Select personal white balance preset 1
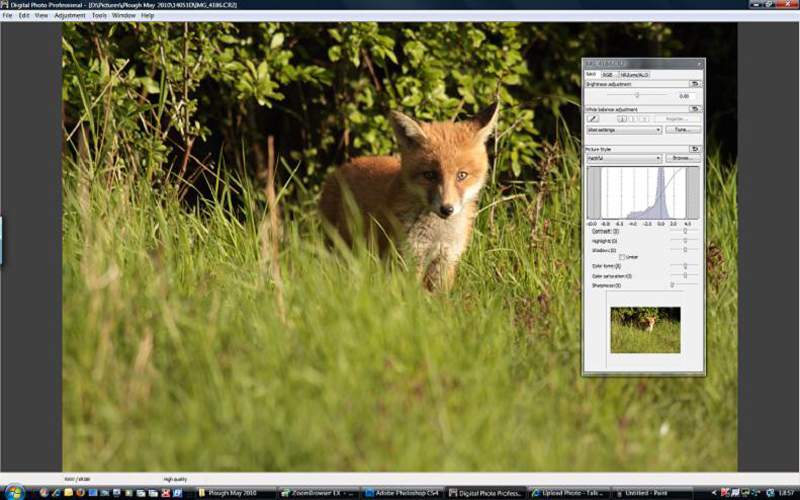The image size is (800, 500). (621, 119)
